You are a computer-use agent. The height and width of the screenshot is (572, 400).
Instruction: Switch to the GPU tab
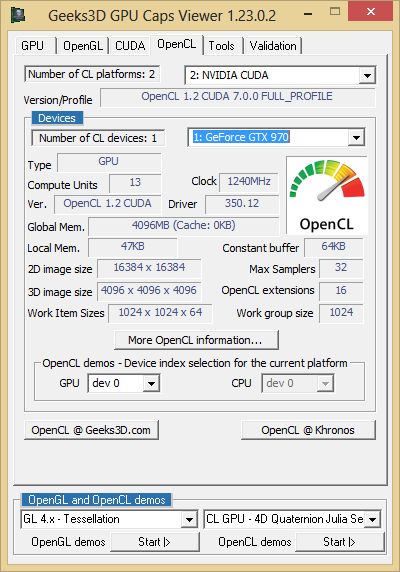point(32,46)
